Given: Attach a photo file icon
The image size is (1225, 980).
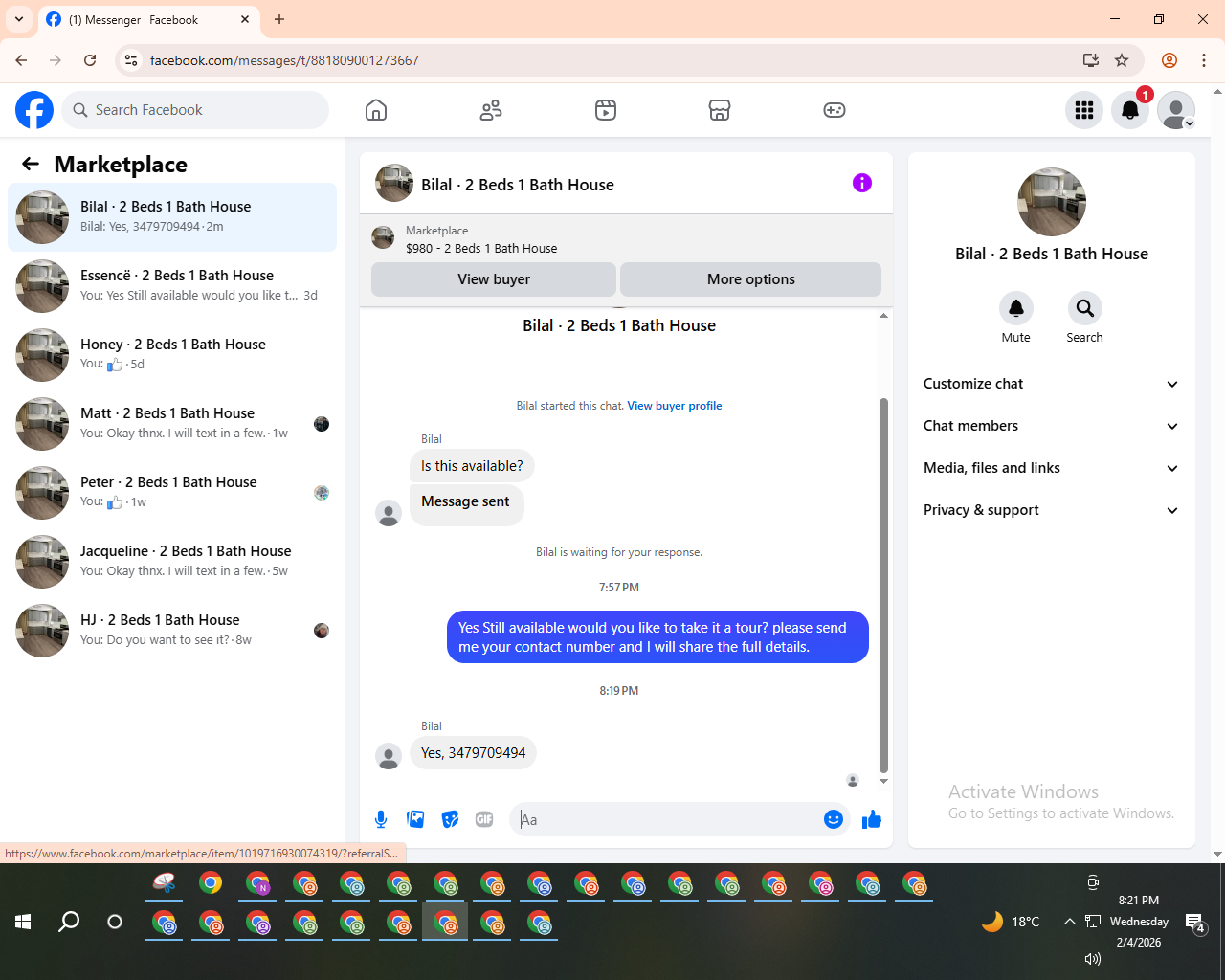Looking at the screenshot, I should (x=415, y=819).
